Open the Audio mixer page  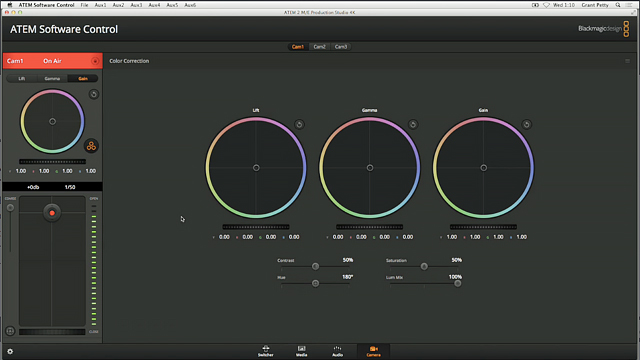pyautogui.click(x=337, y=351)
